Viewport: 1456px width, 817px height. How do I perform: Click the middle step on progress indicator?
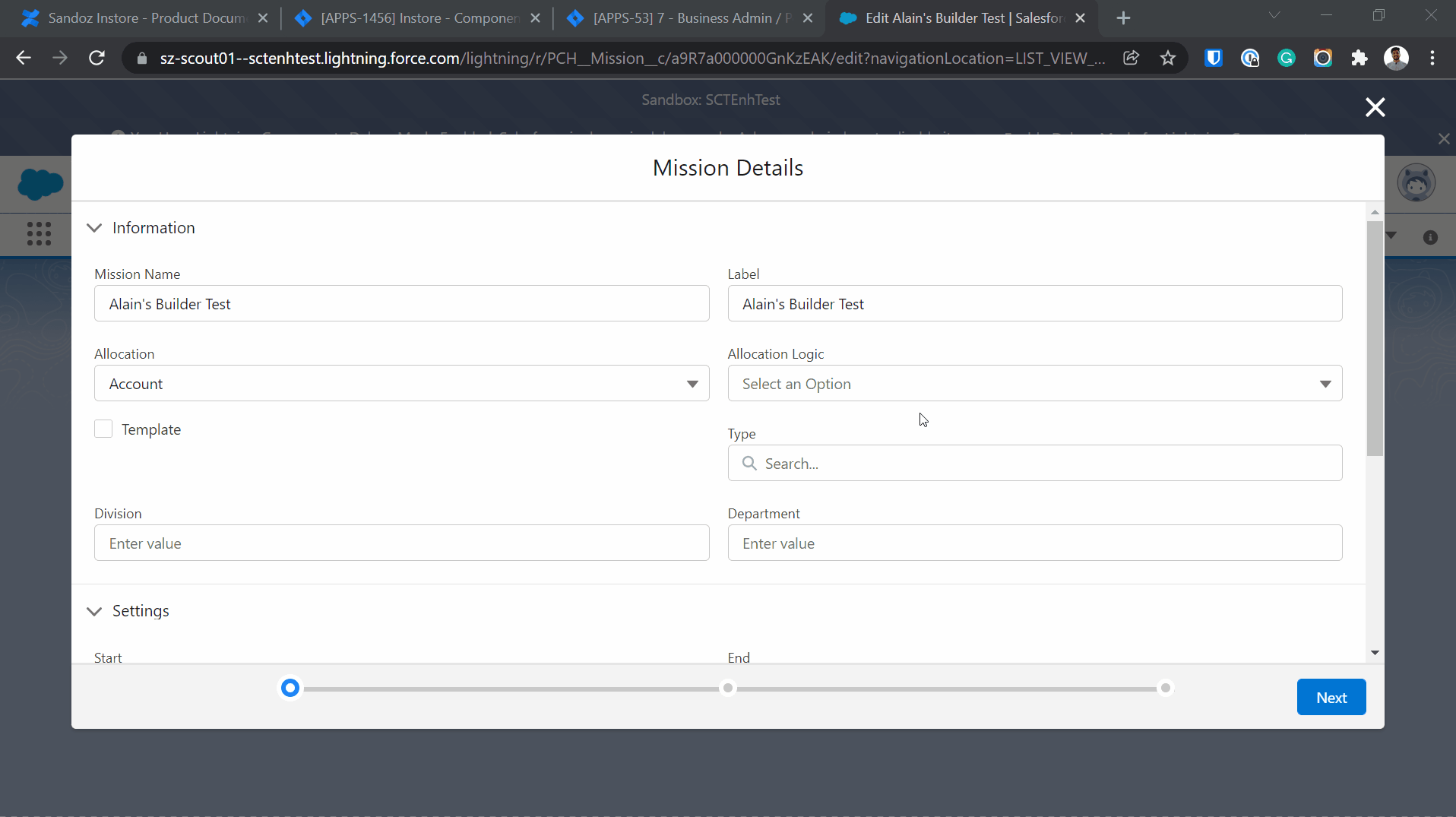(x=728, y=689)
